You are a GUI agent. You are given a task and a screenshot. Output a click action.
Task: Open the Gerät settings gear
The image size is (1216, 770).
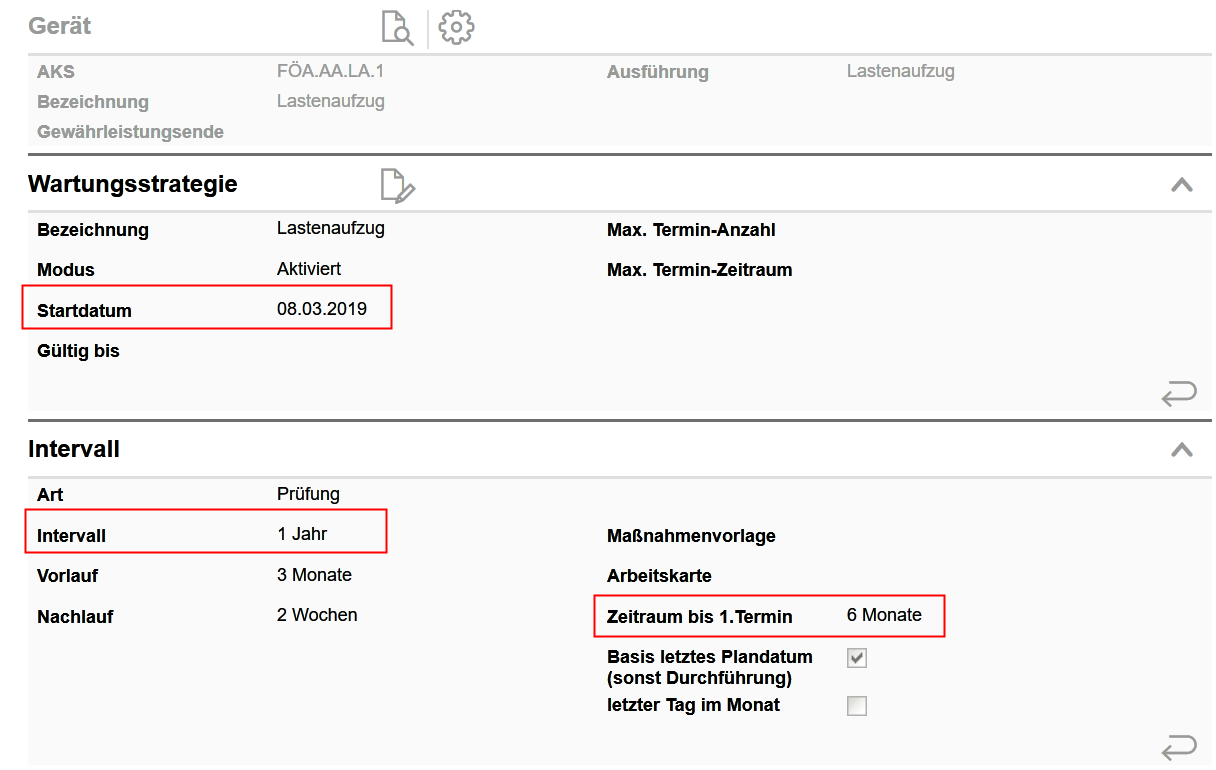coord(456,27)
